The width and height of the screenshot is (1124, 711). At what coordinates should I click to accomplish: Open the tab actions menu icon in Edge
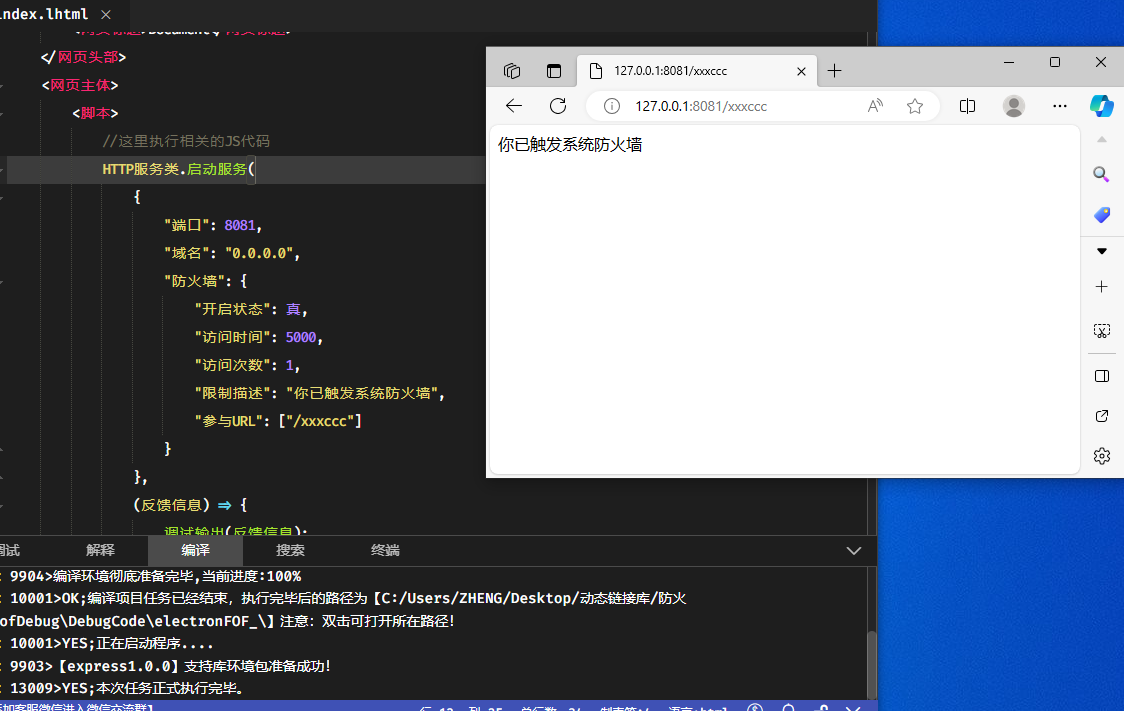click(553, 71)
